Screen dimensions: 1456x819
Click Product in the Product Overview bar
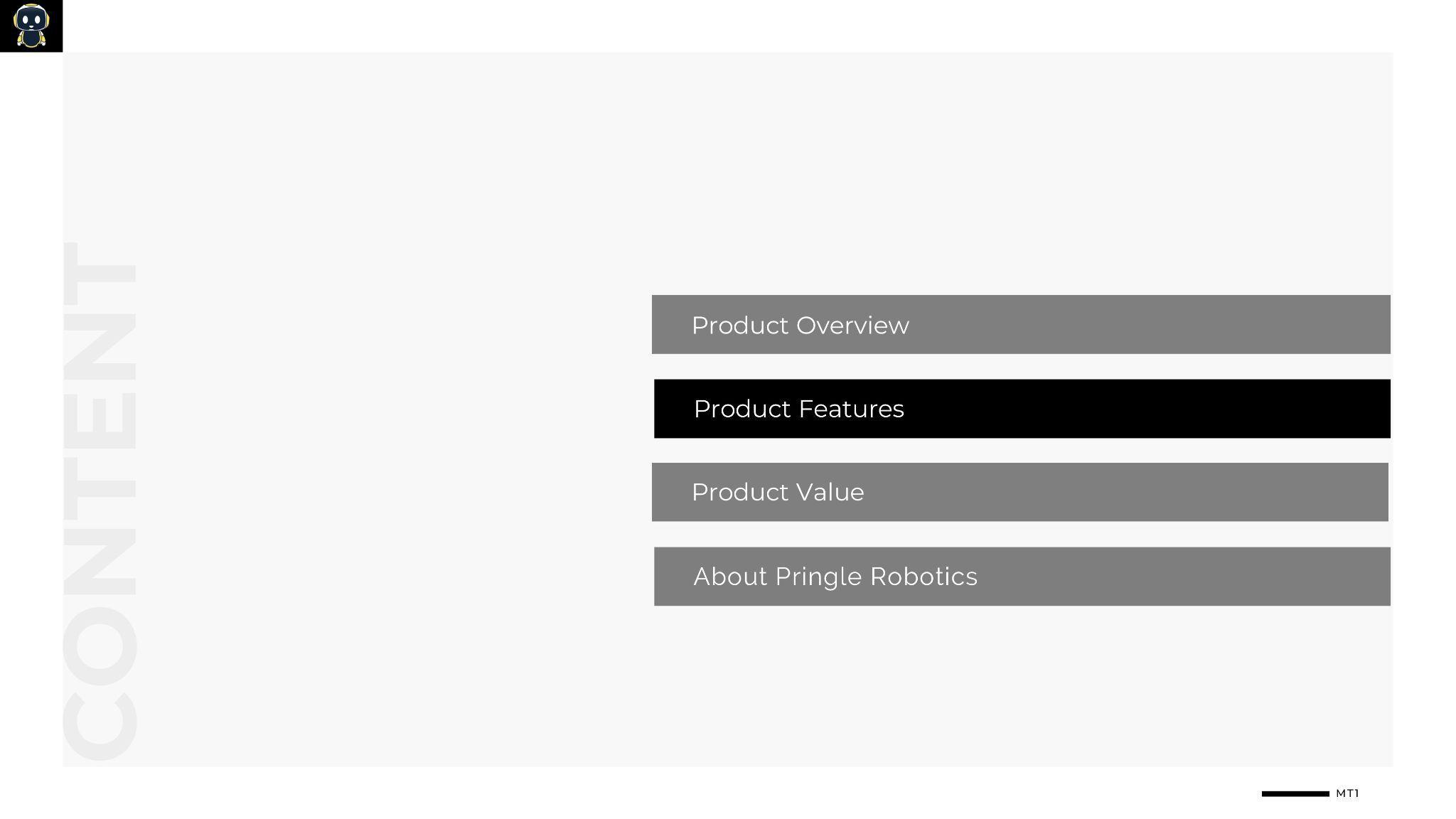(x=739, y=326)
